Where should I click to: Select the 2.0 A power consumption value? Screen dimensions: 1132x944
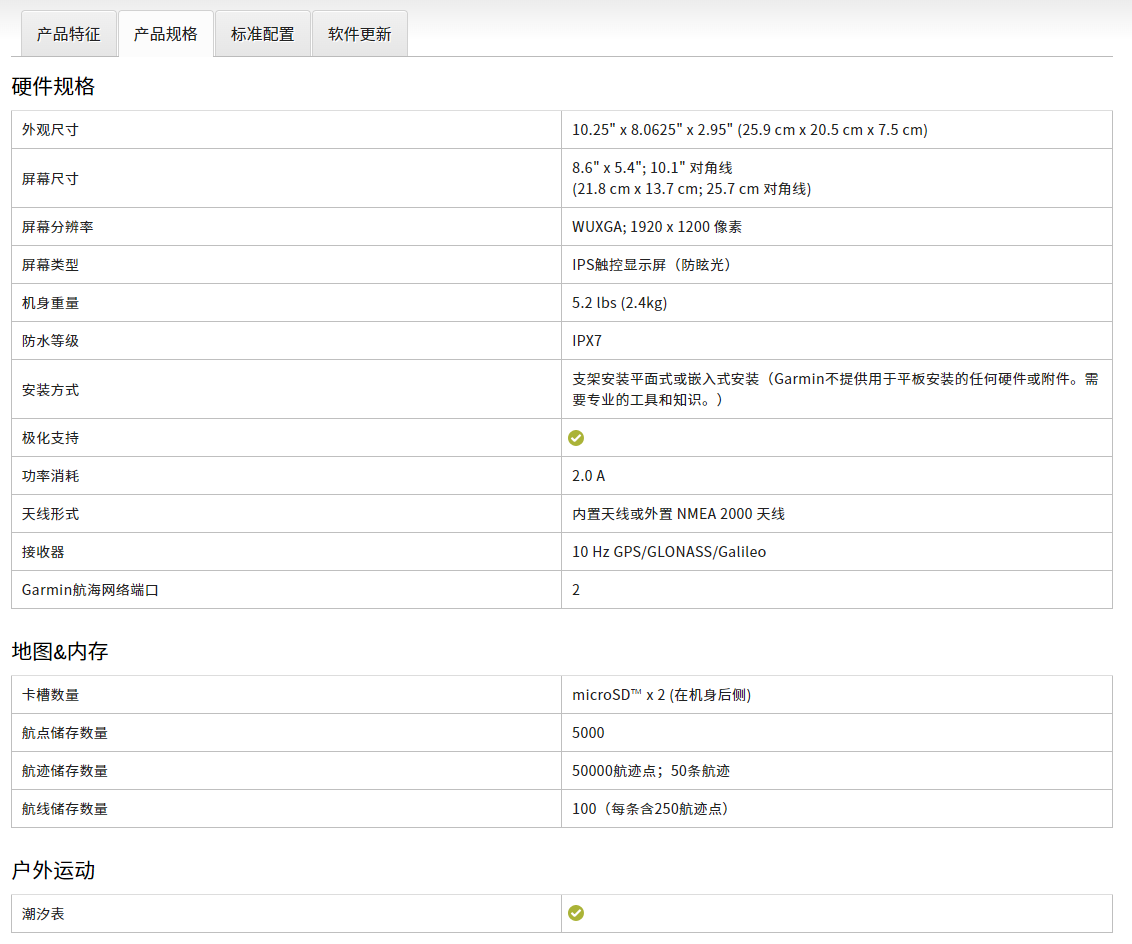coord(588,476)
